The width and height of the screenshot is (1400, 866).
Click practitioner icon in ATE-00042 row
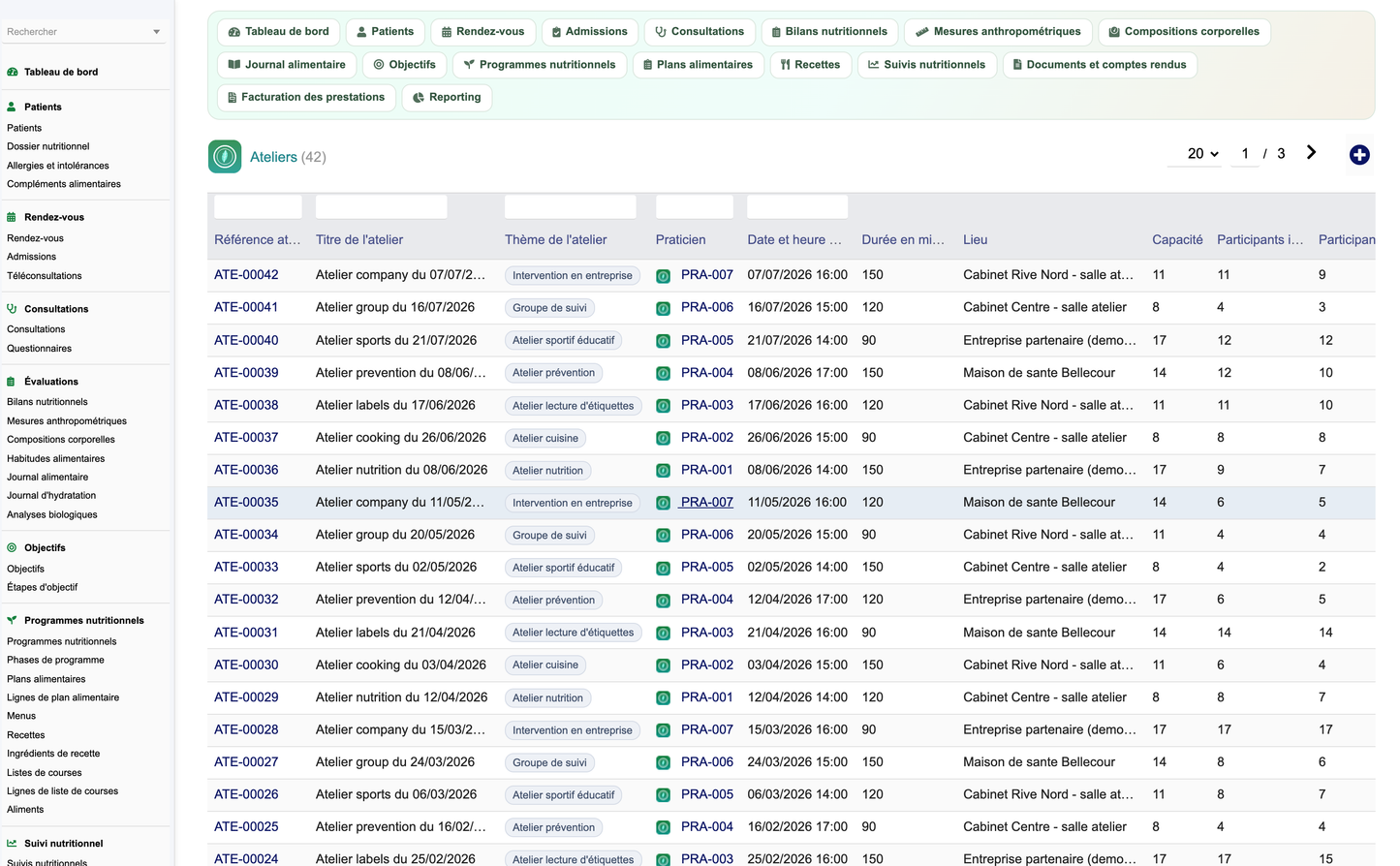tap(664, 276)
